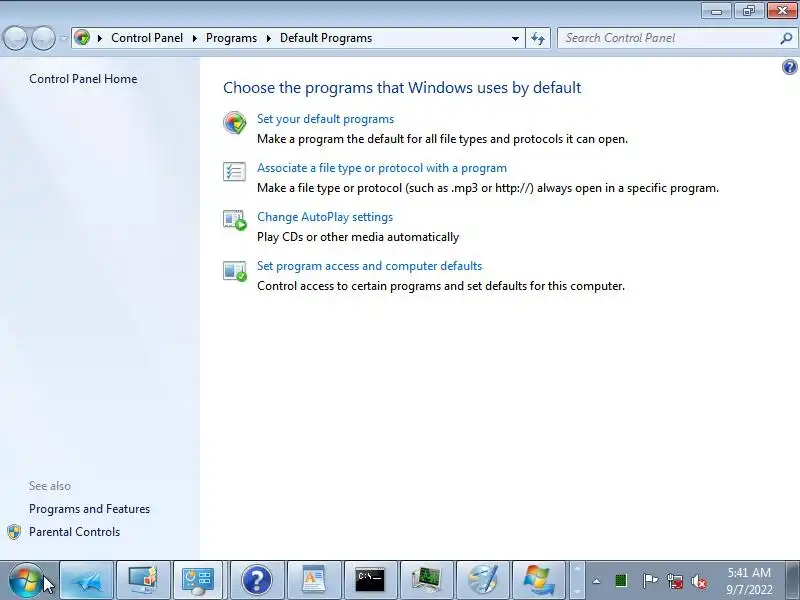Click the muted volume tray icon

[x=699, y=581]
